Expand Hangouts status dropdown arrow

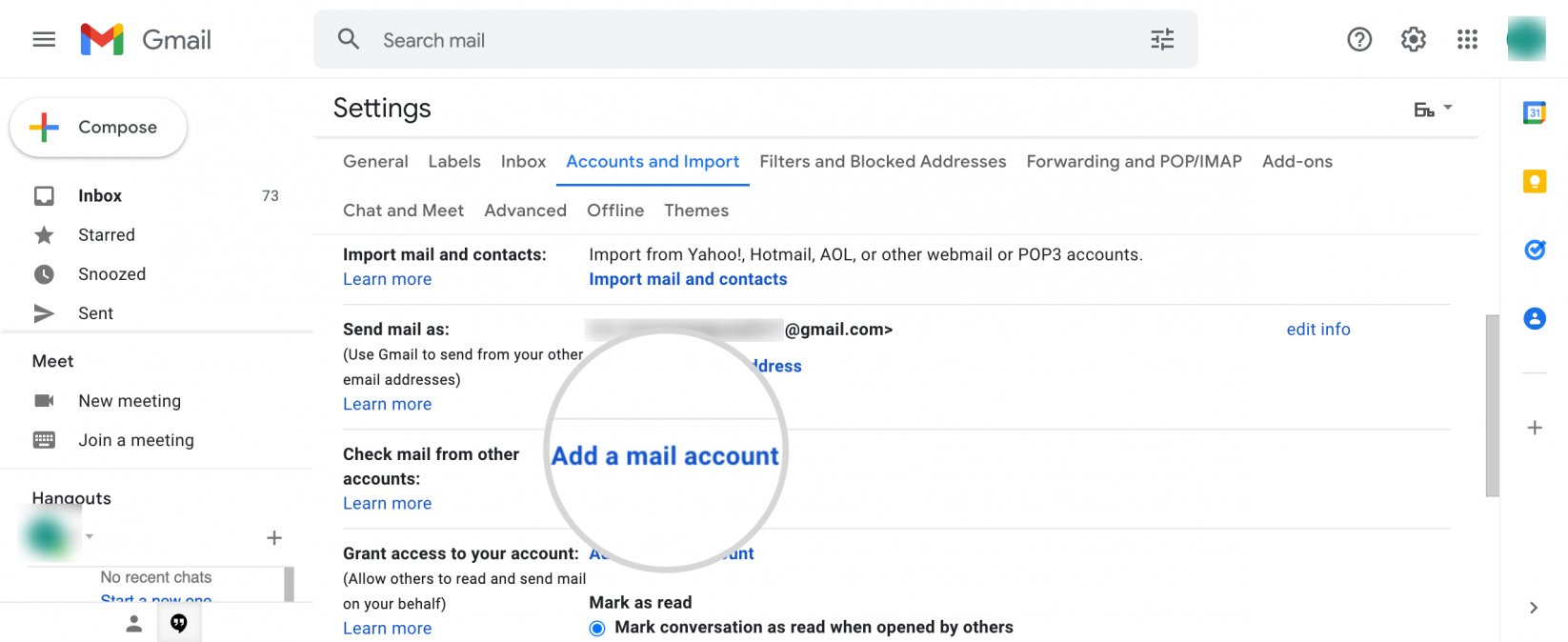[x=90, y=536]
